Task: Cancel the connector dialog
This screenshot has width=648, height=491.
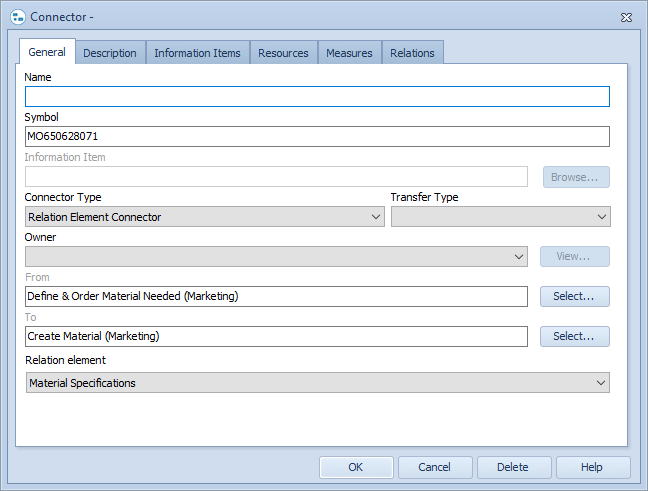Action: [x=435, y=467]
